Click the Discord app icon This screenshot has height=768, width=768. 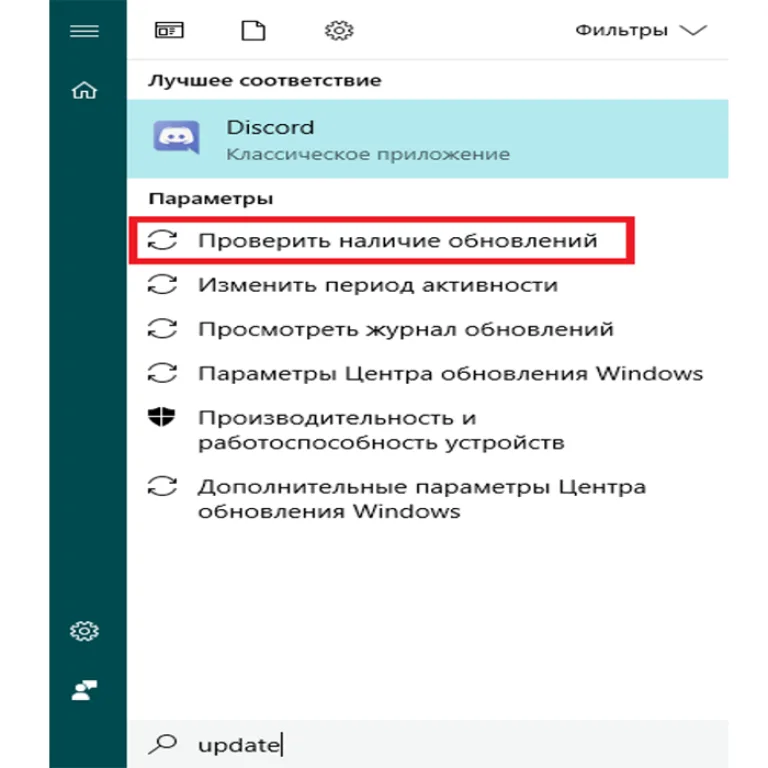pos(176,137)
